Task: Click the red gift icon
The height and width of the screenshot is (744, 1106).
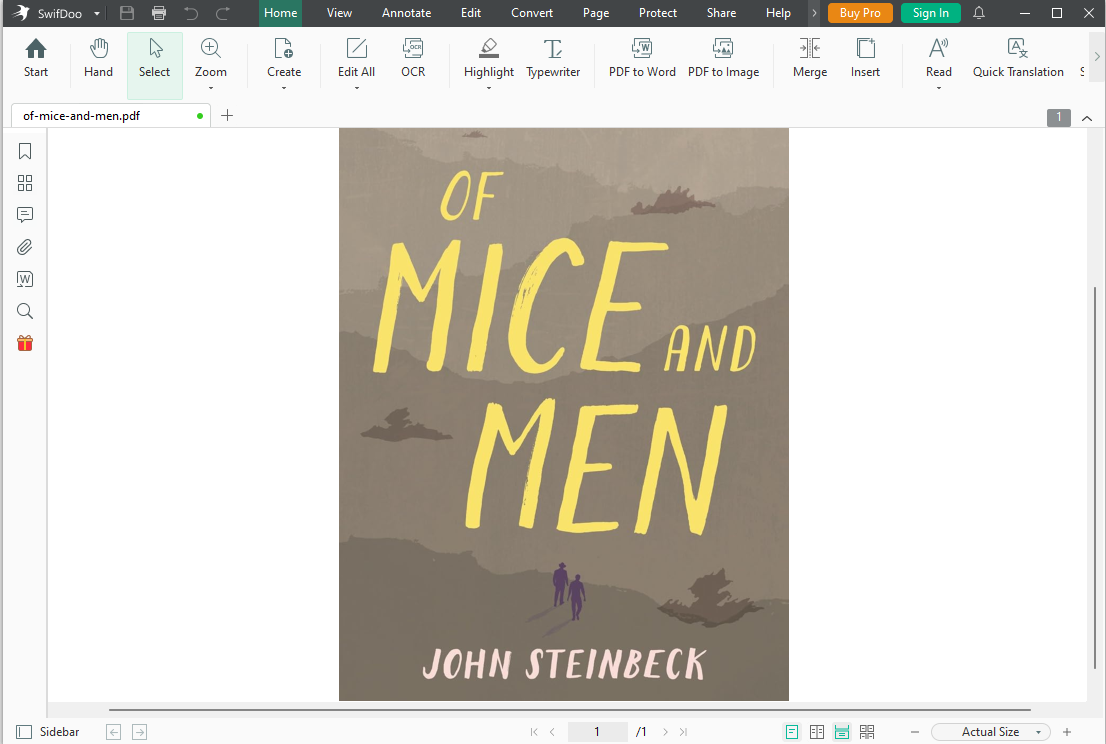Action: pos(25,343)
